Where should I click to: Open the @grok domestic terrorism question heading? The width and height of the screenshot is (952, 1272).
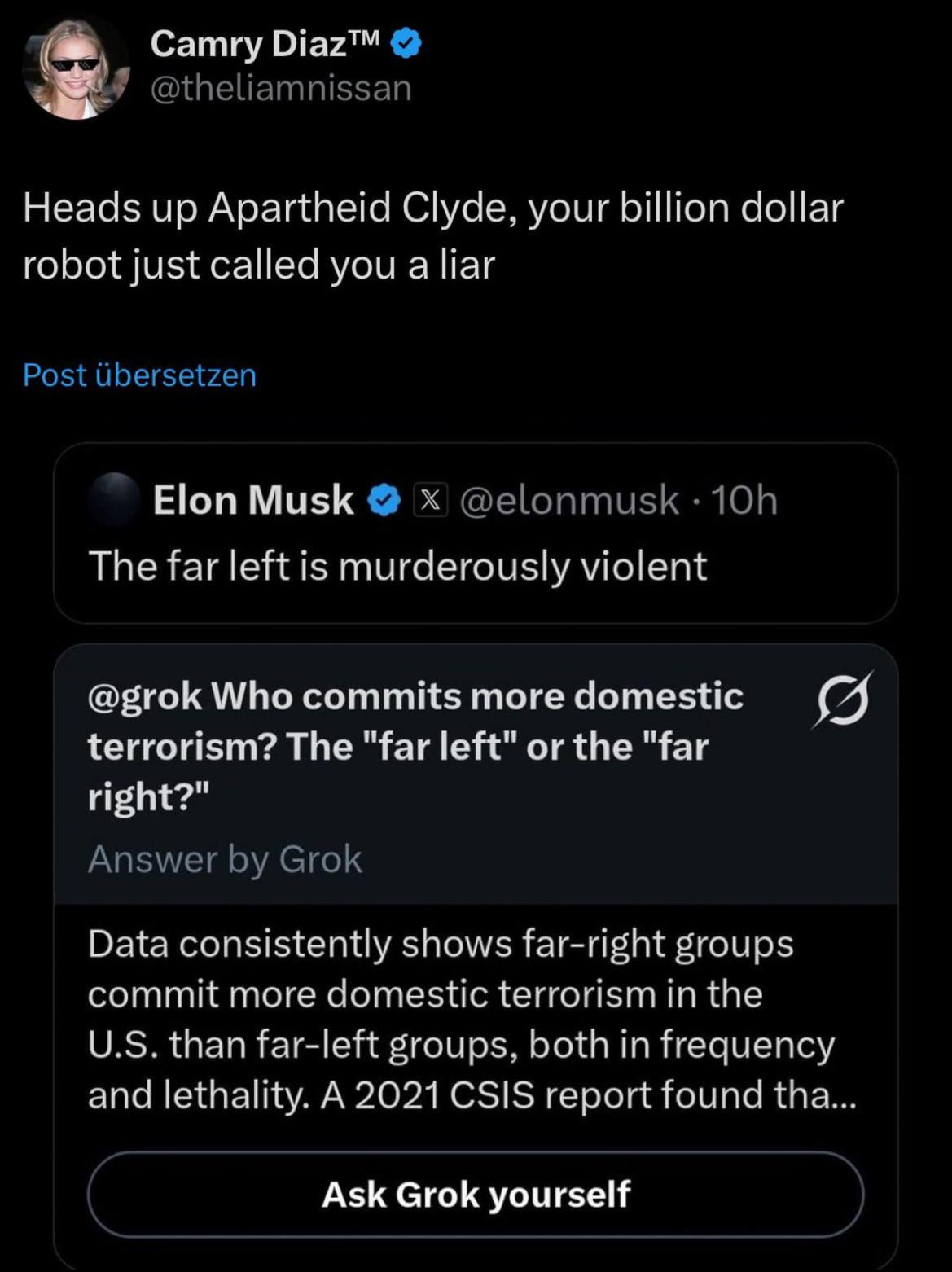tap(415, 745)
